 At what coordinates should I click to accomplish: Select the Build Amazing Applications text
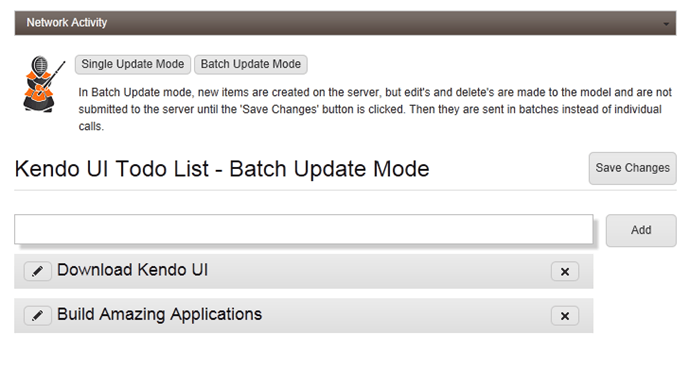click(160, 315)
